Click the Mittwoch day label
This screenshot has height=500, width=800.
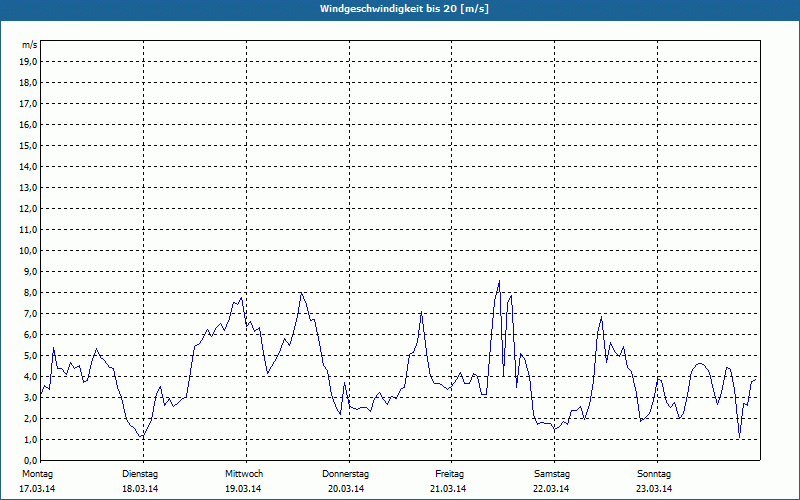(x=244, y=473)
